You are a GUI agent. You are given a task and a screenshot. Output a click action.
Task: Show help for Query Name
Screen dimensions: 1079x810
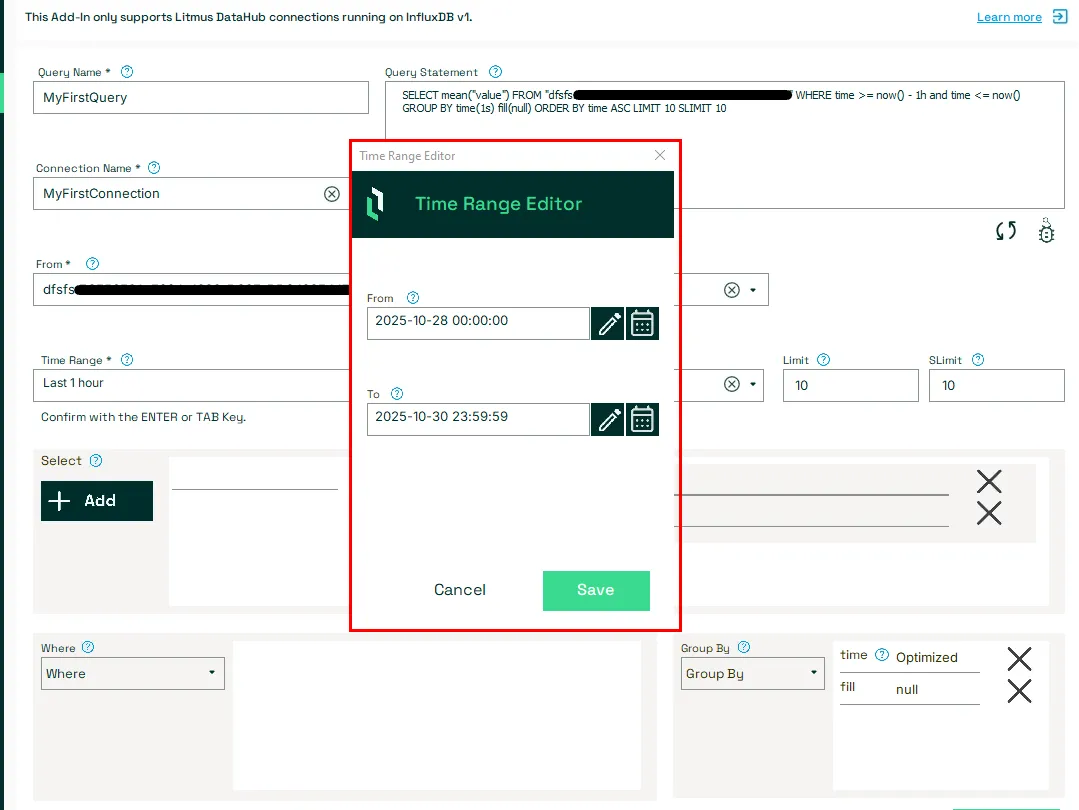click(x=127, y=72)
